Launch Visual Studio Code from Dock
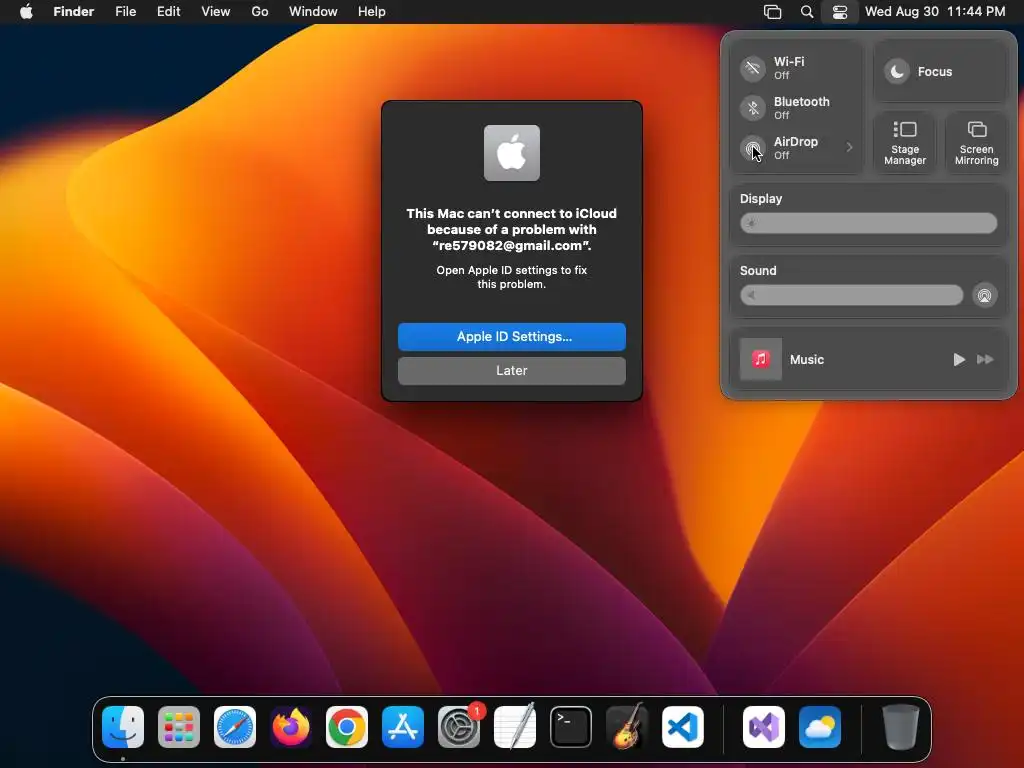 point(683,727)
